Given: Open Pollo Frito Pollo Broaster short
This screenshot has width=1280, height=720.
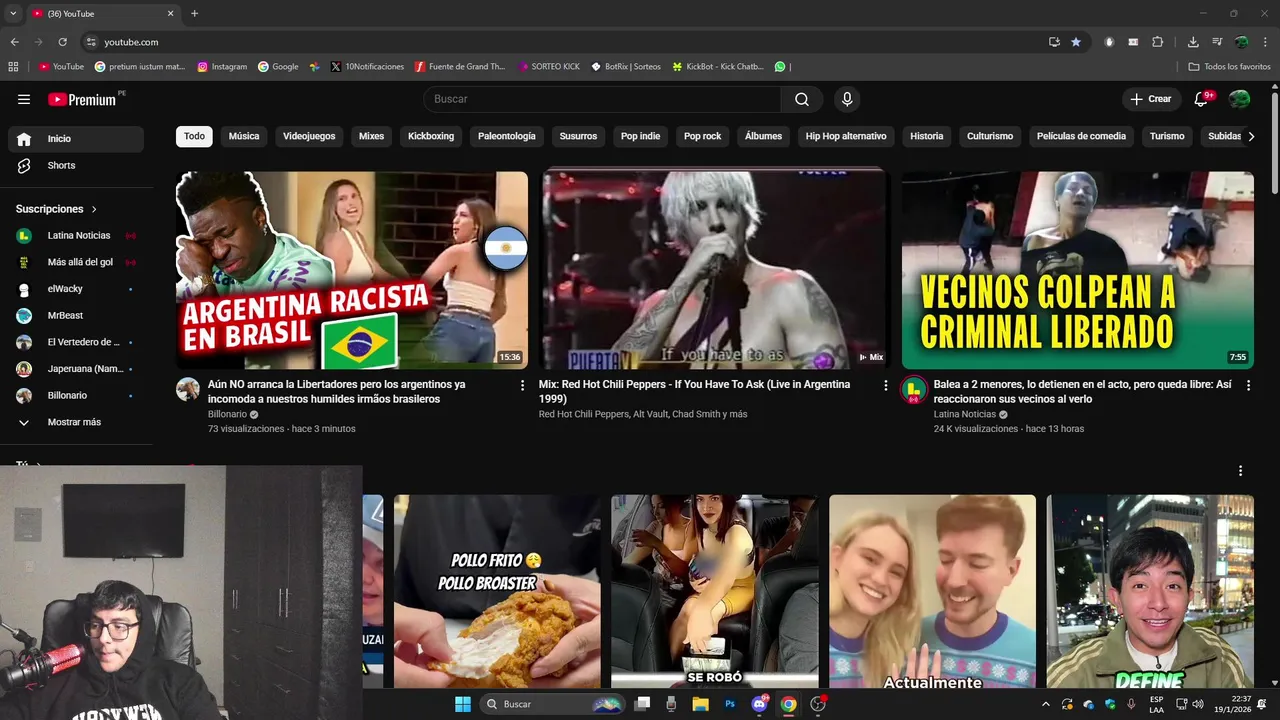Looking at the screenshot, I should click(497, 591).
